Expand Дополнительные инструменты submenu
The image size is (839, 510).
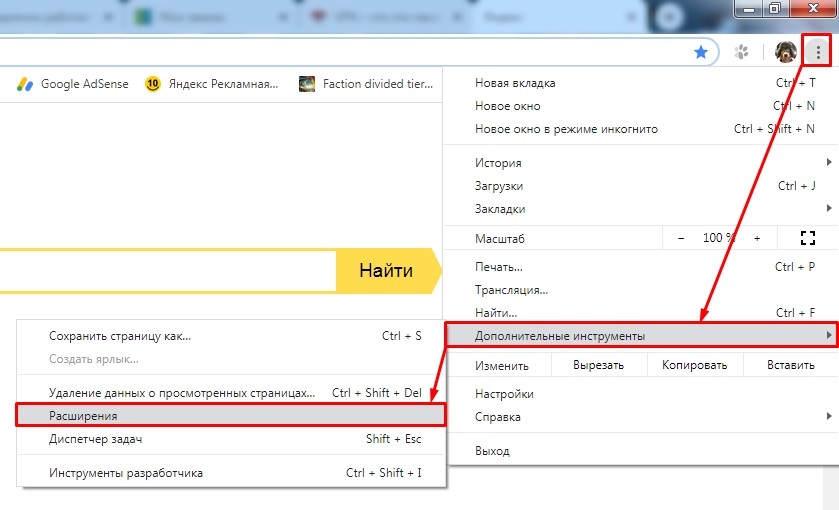coord(642,336)
